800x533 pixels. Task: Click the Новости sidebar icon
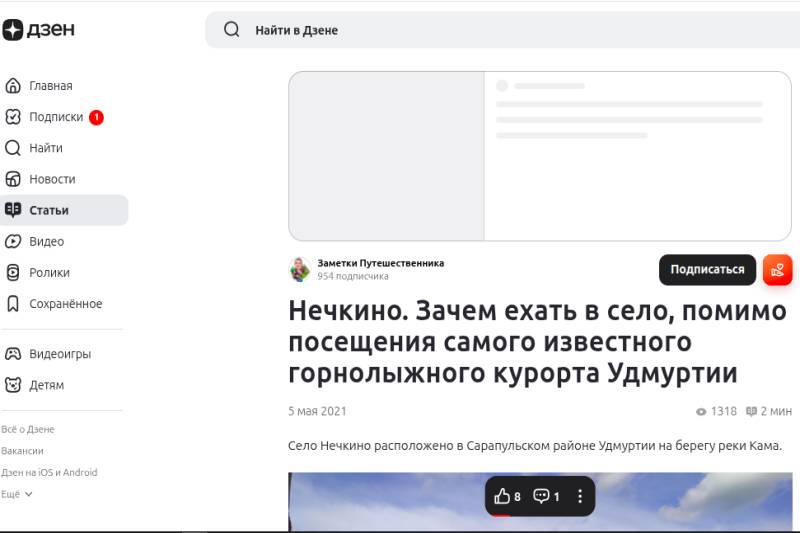coord(13,179)
